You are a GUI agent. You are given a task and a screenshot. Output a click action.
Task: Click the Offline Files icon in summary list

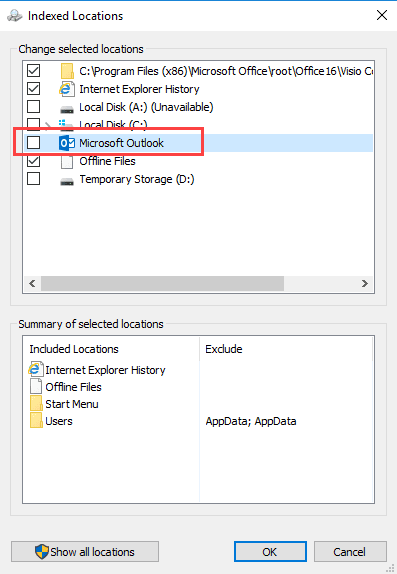point(36,387)
